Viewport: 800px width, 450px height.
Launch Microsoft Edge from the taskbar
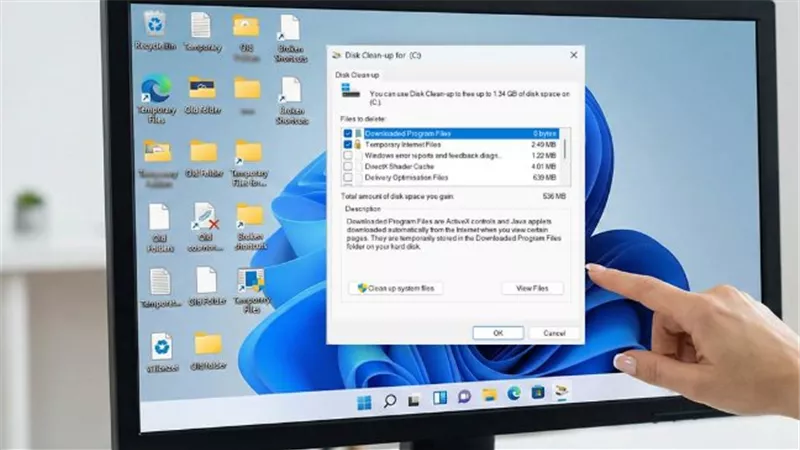[514, 393]
